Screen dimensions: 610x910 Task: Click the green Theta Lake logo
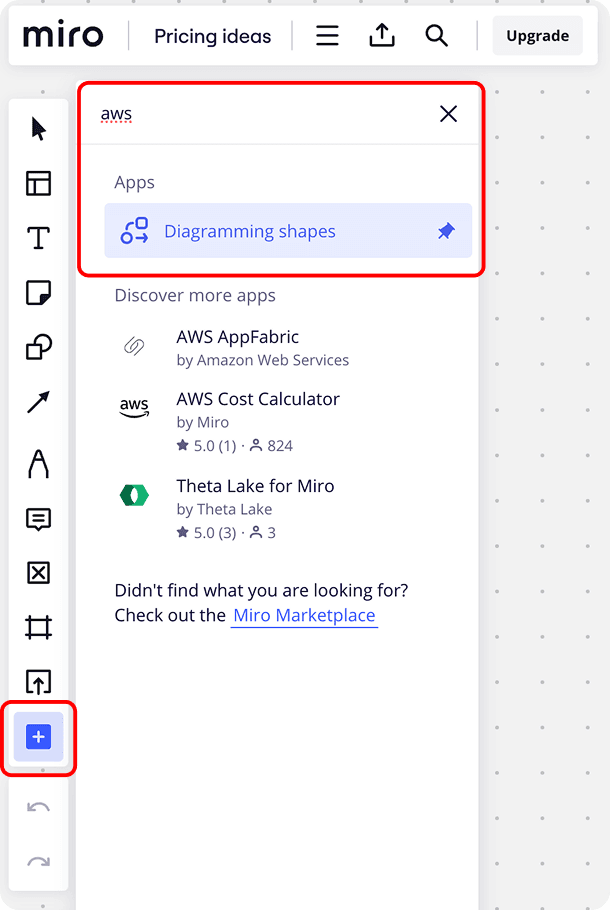coord(134,495)
